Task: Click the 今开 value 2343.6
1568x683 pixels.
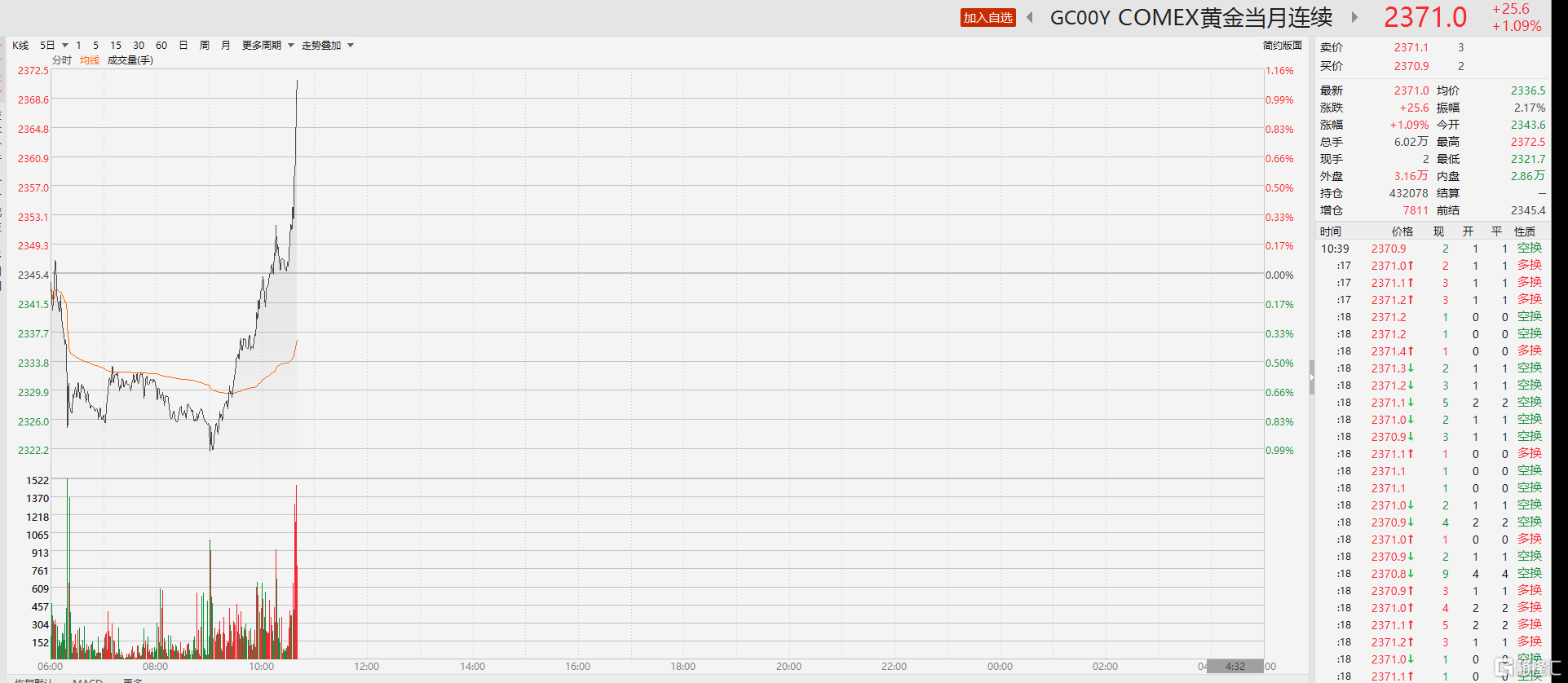Action: pos(1528,125)
